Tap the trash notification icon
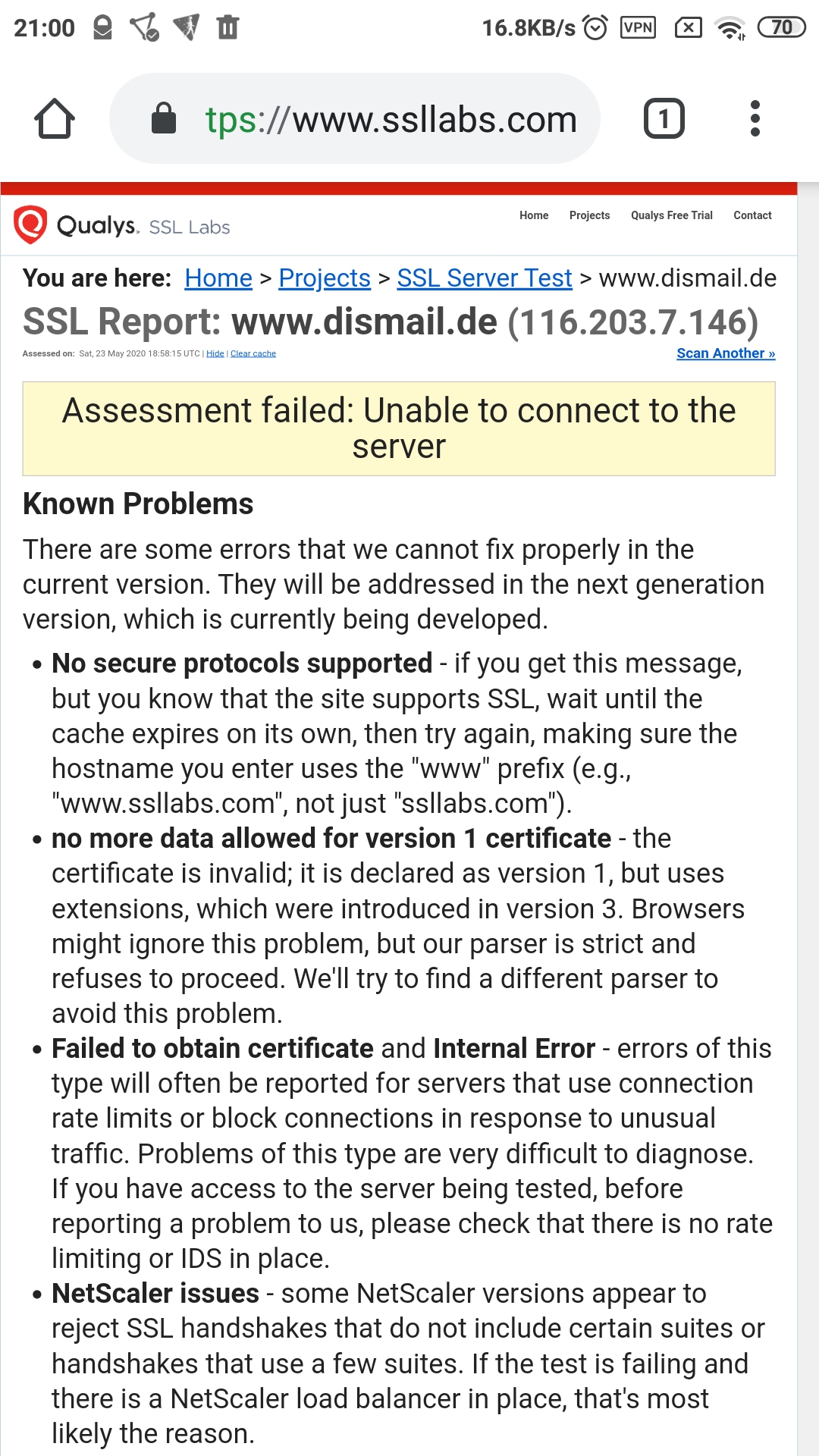This screenshot has height=1456, width=819. pyautogui.click(x=227, y=27)
